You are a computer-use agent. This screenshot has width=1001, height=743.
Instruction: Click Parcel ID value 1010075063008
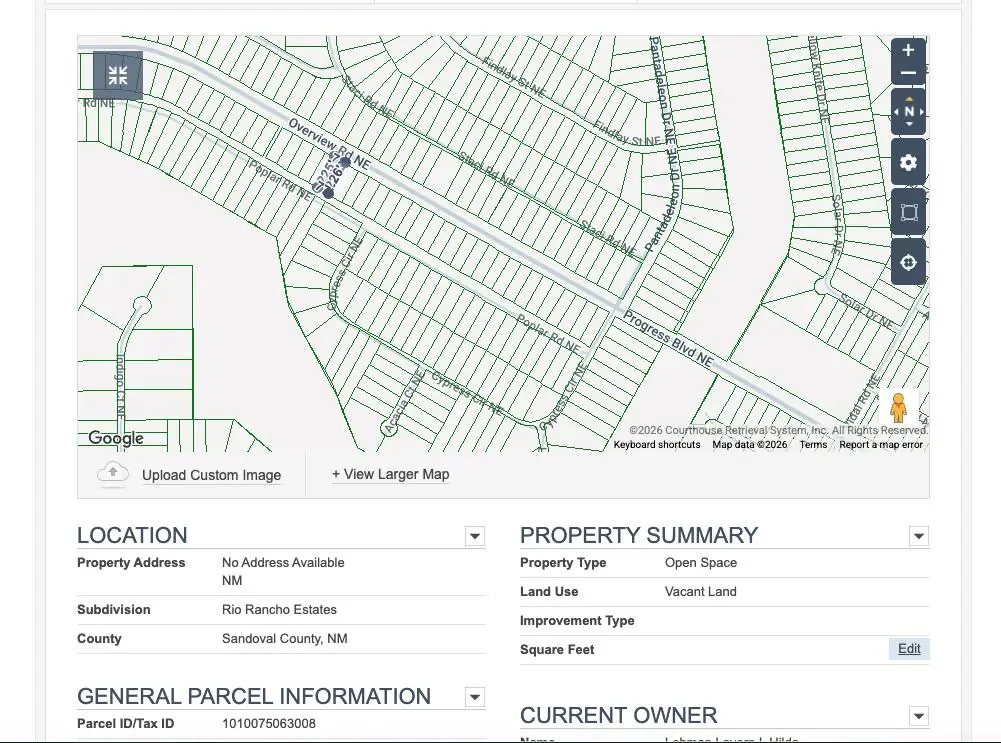click(269, 724)
